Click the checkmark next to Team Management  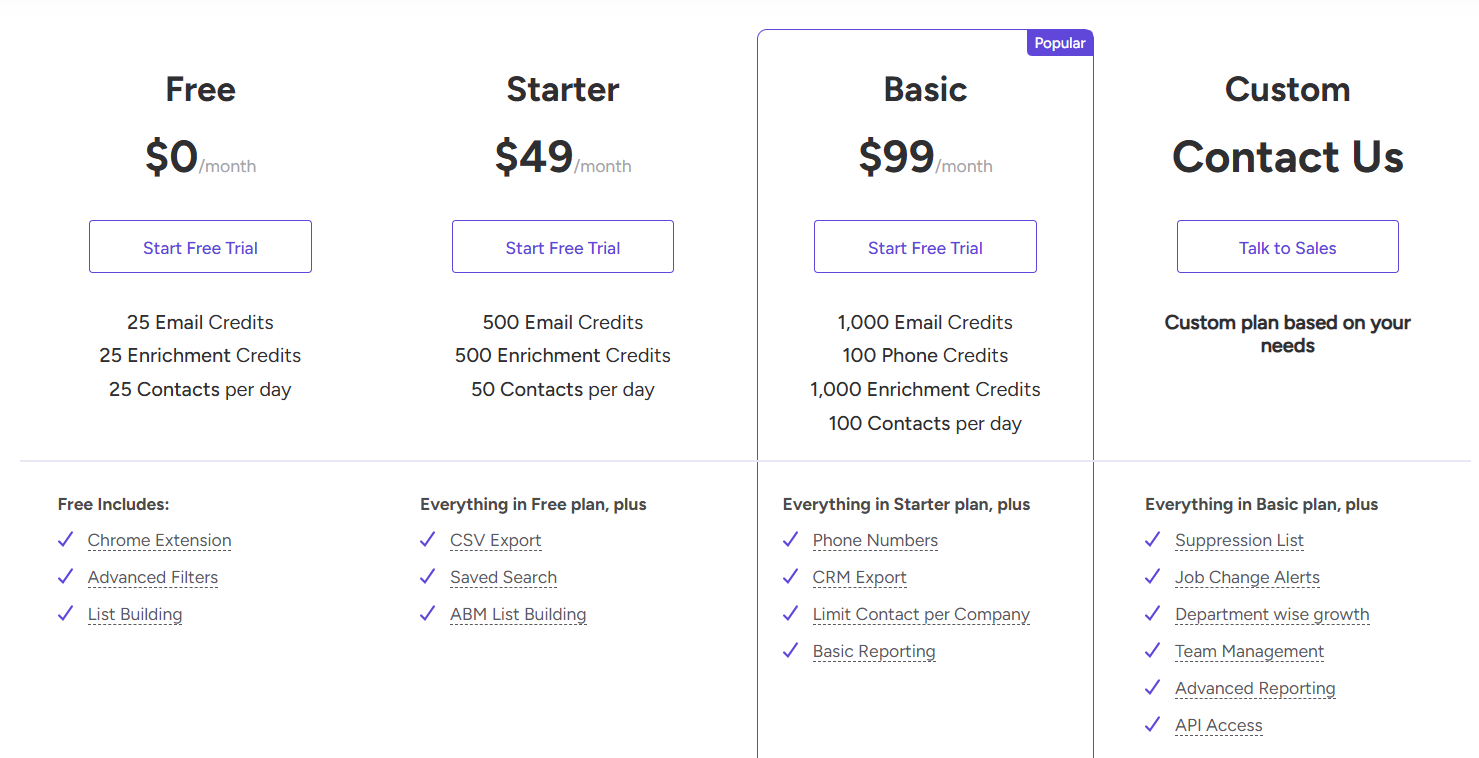click(1152, 651)
